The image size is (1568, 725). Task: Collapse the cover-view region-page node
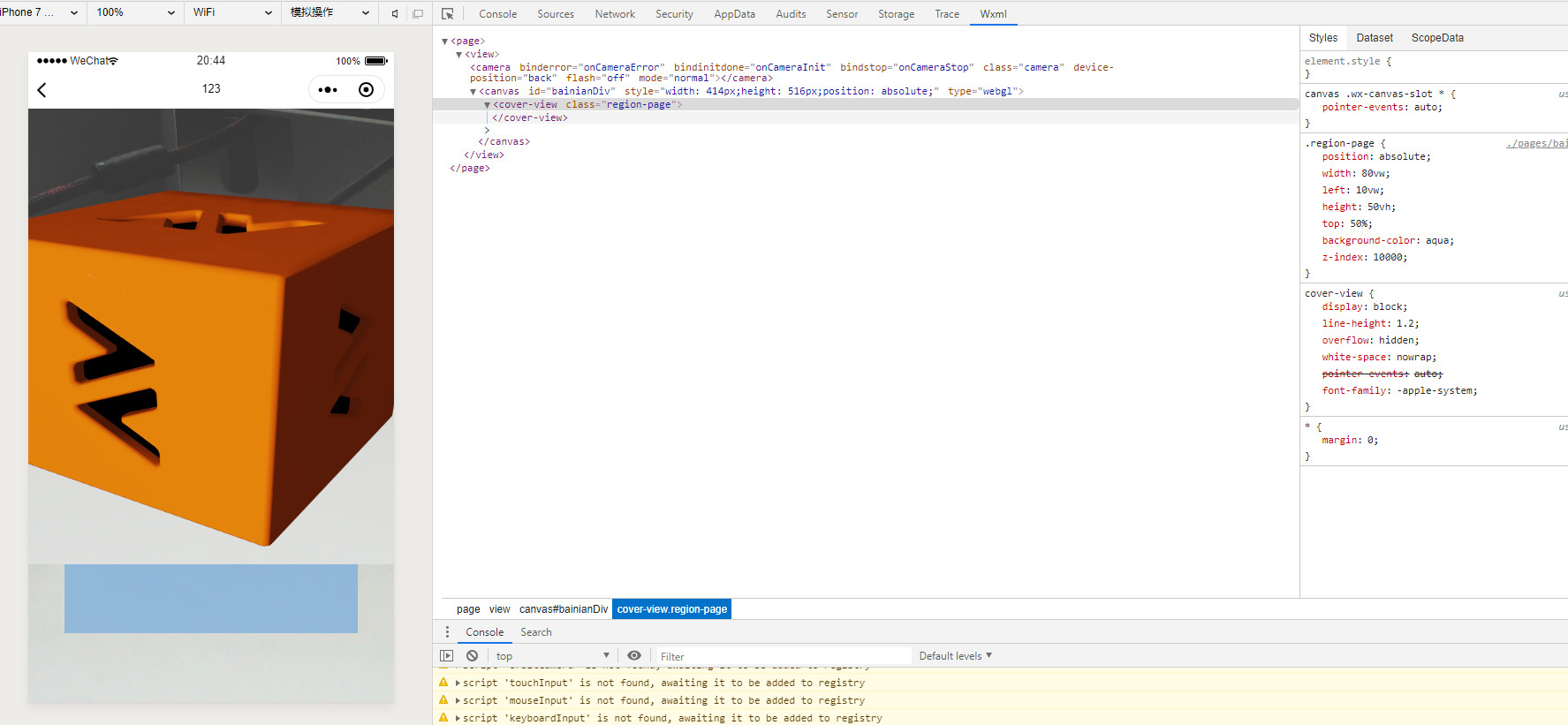click(x=487, y=105)
